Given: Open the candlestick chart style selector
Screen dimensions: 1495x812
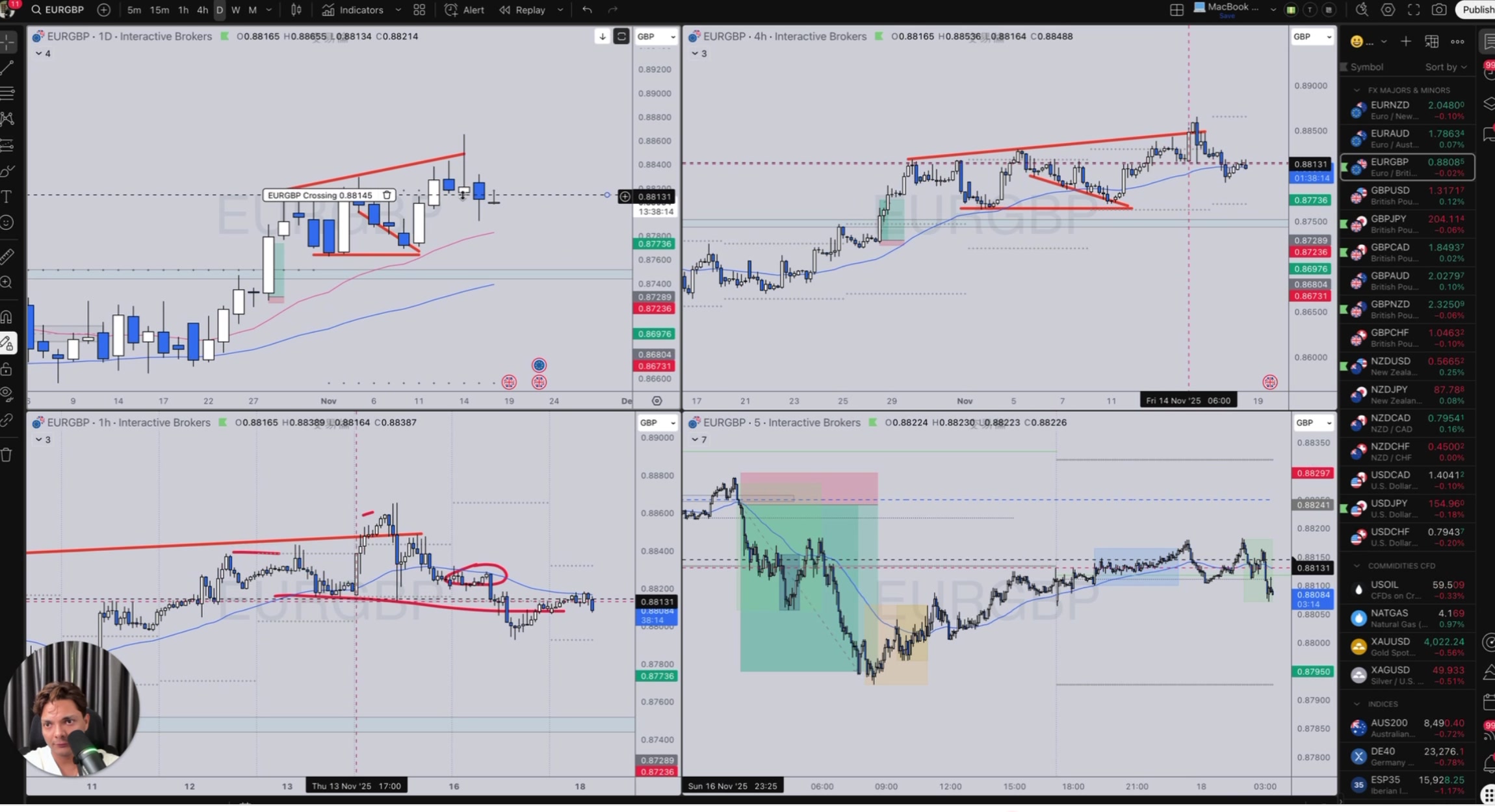Looking at the screenshot, I should point(296,10).
